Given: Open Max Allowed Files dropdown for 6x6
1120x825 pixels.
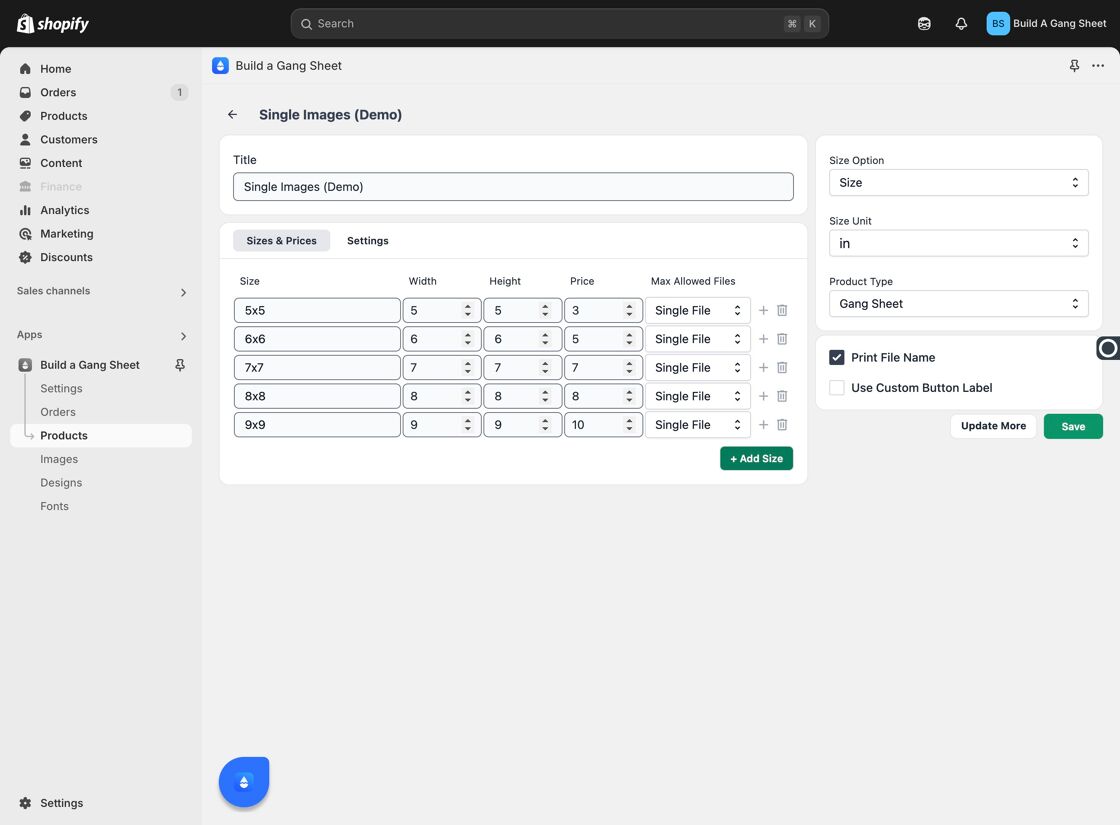Looking at the screenshot, I should click(698, 339).
